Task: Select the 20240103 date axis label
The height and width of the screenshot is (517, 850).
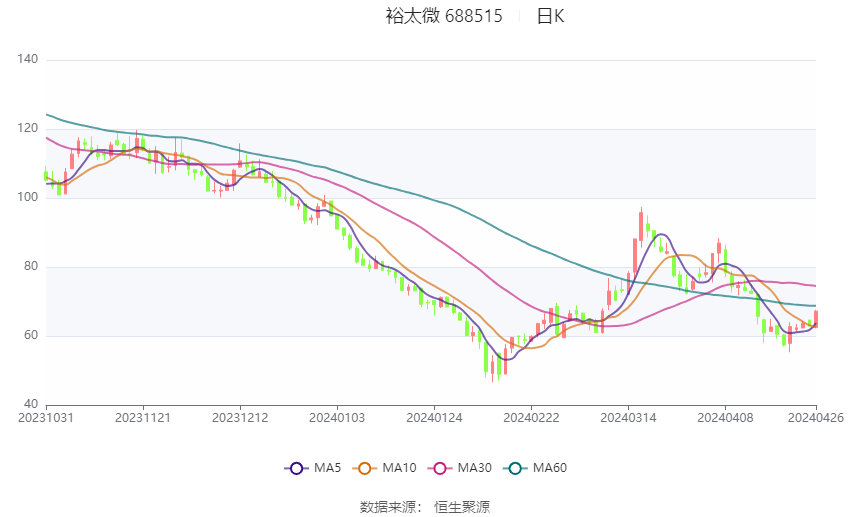Action: (x=337, y=418)
